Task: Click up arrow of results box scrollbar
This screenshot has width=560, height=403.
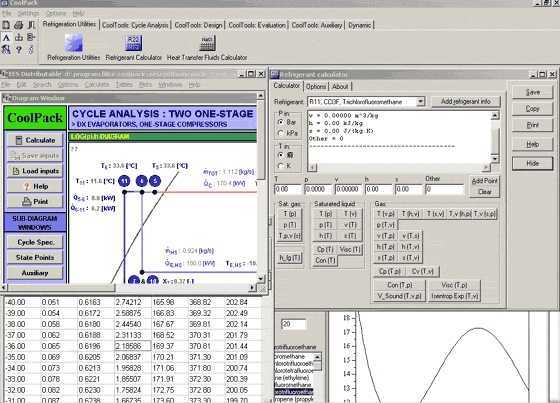Action: (495, 115)
